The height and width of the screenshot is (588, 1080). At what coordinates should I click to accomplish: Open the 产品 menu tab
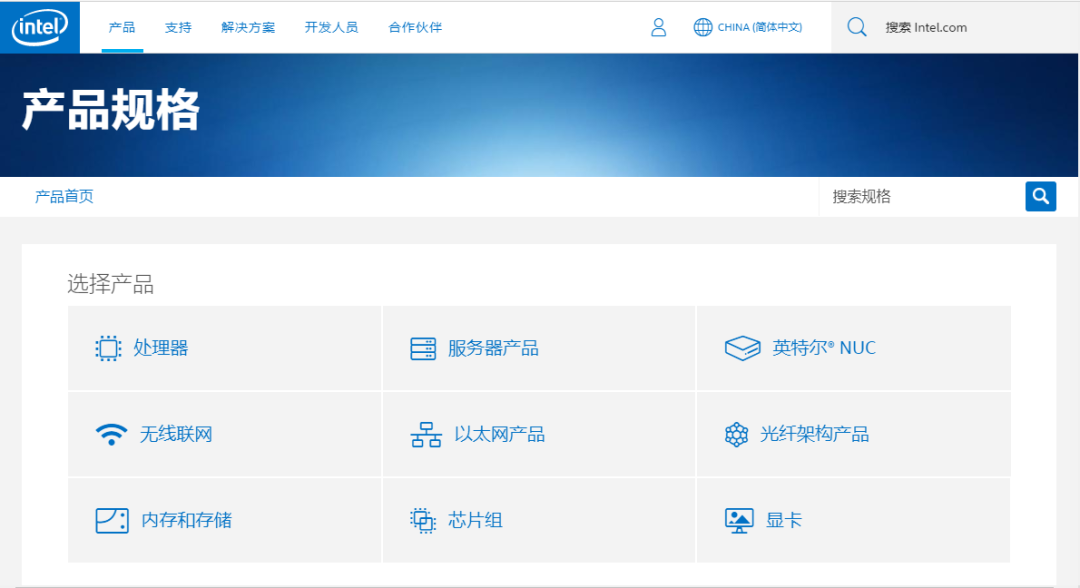122,28
